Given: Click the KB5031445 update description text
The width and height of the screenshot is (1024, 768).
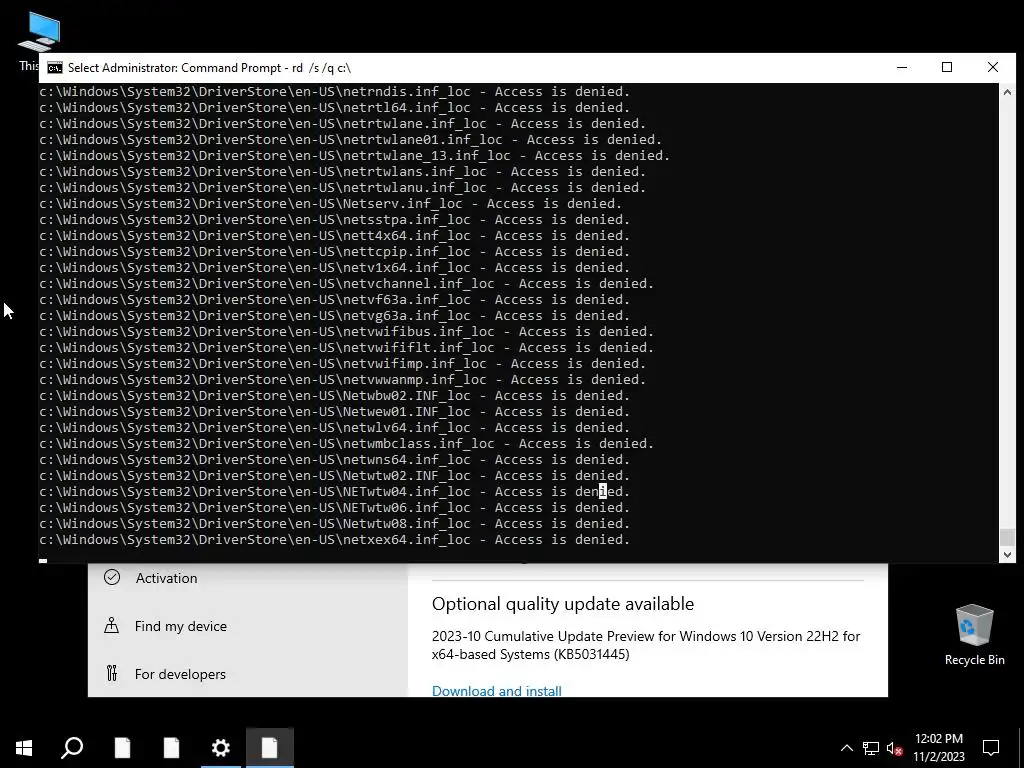Looking at the screenshot, I should [646, 645].
